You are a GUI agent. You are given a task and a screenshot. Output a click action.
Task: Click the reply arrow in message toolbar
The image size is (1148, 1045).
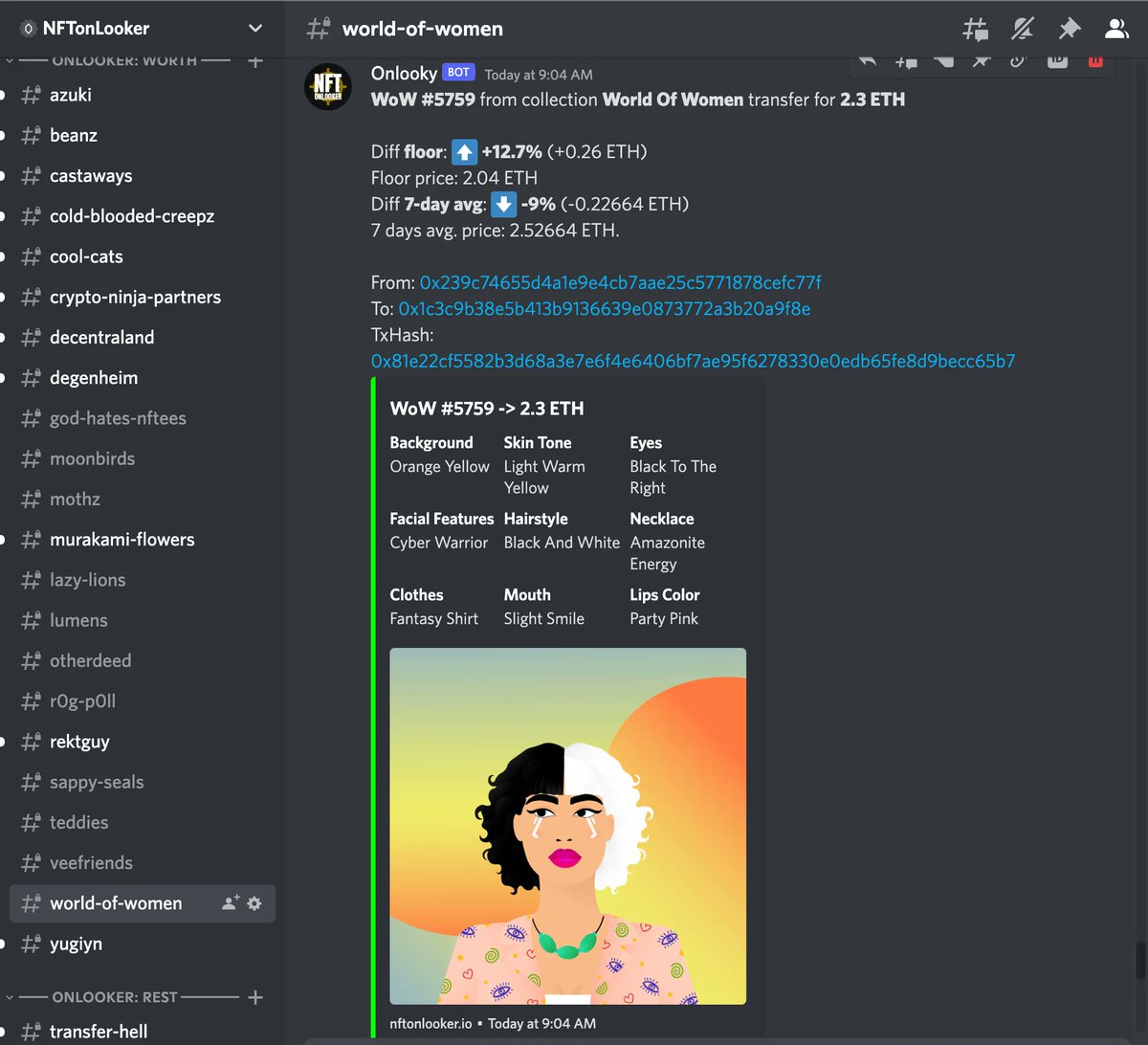click(869, 61)
